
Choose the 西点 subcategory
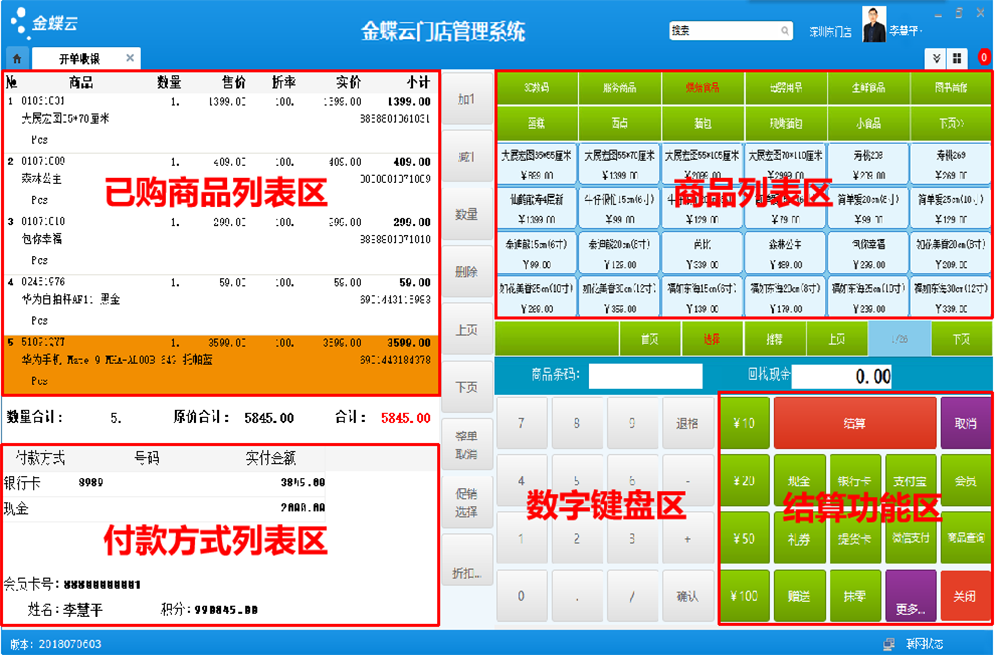619,123
